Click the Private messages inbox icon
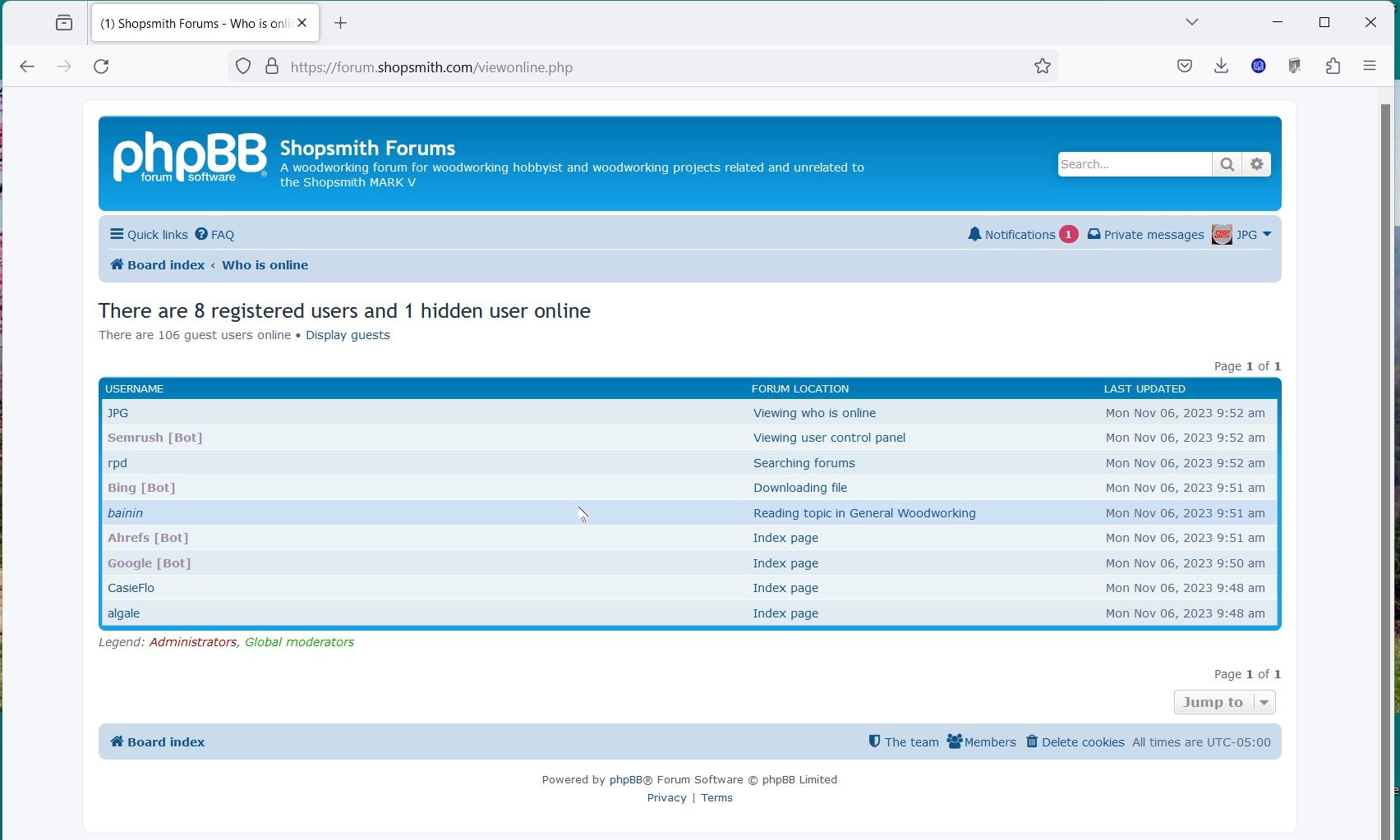The width and height of the screenshot is (1400, 840). tap(1094, 234)
